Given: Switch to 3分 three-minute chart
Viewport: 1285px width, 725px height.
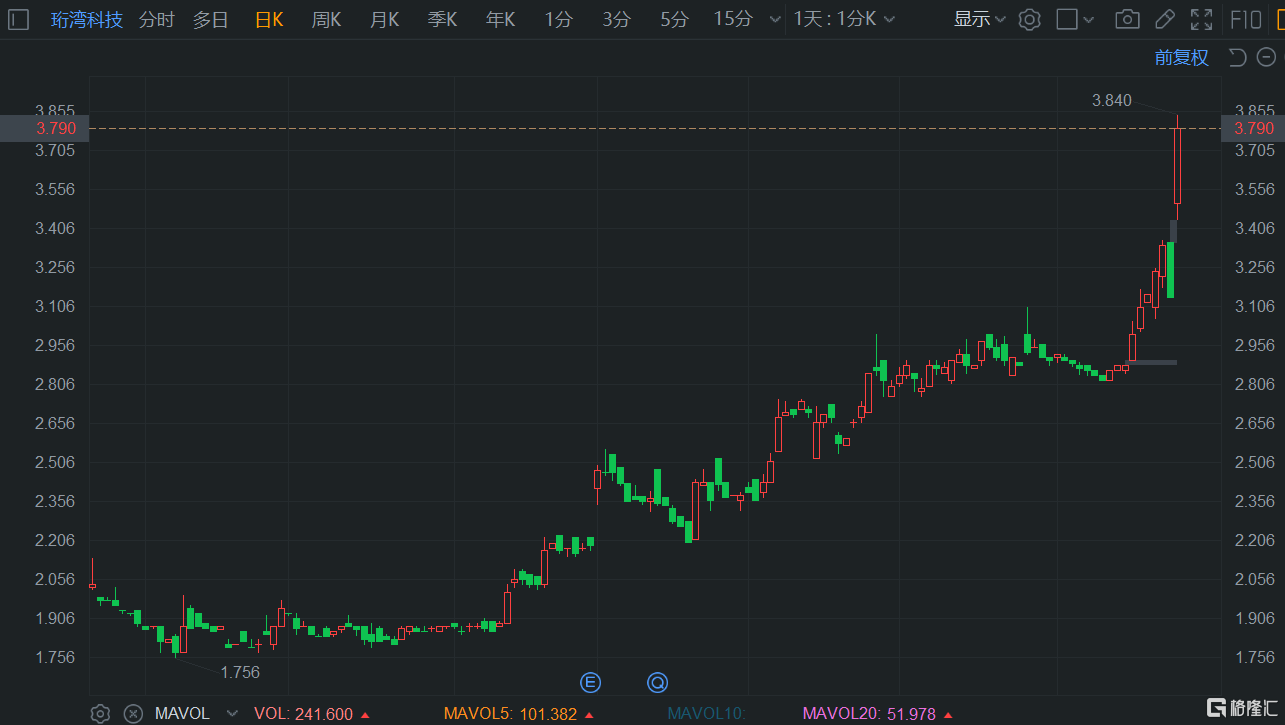Looking at the screenshot, I should (x=617, y=19).
